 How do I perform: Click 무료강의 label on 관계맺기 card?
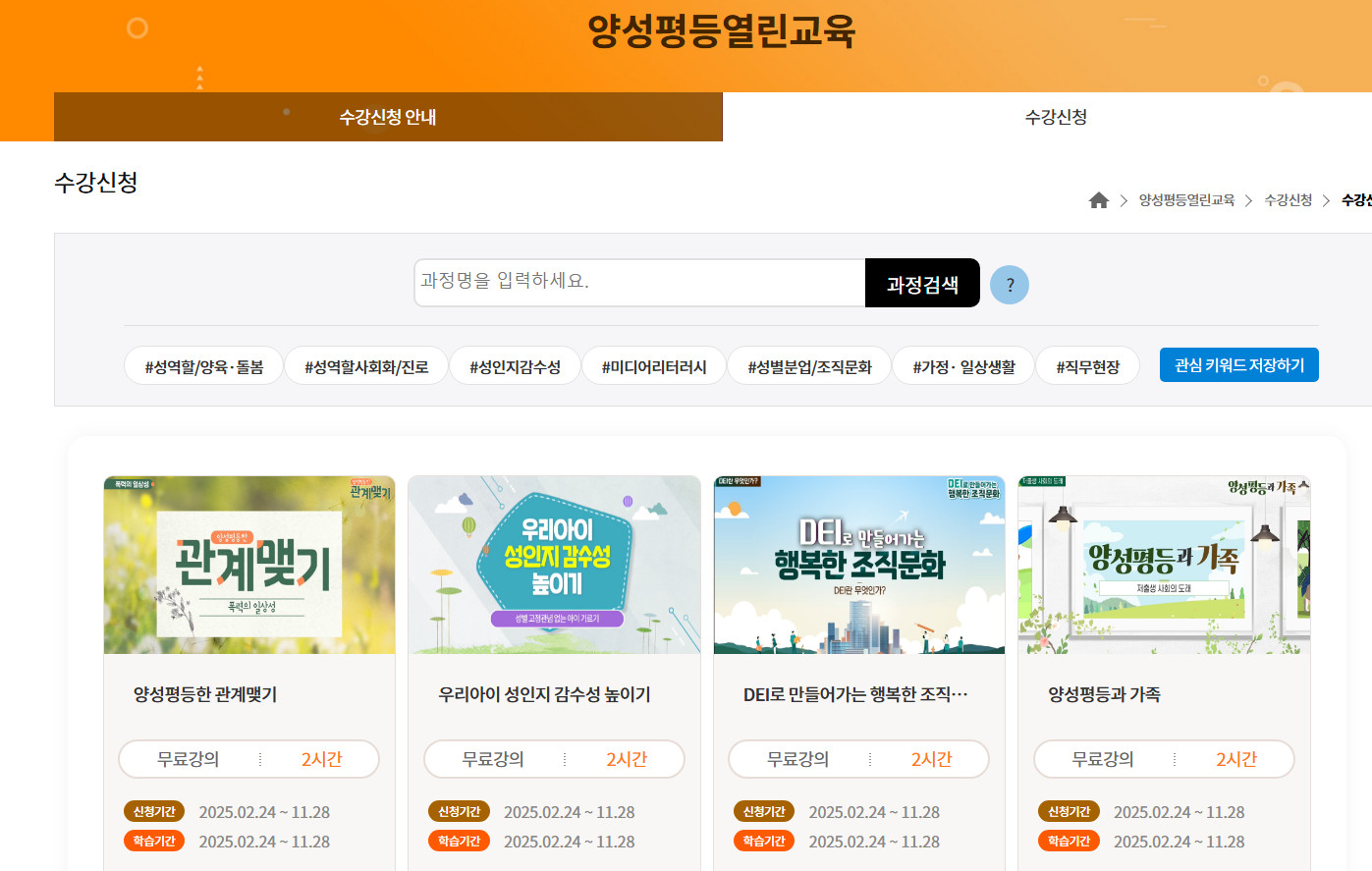[x=189, y=759]
